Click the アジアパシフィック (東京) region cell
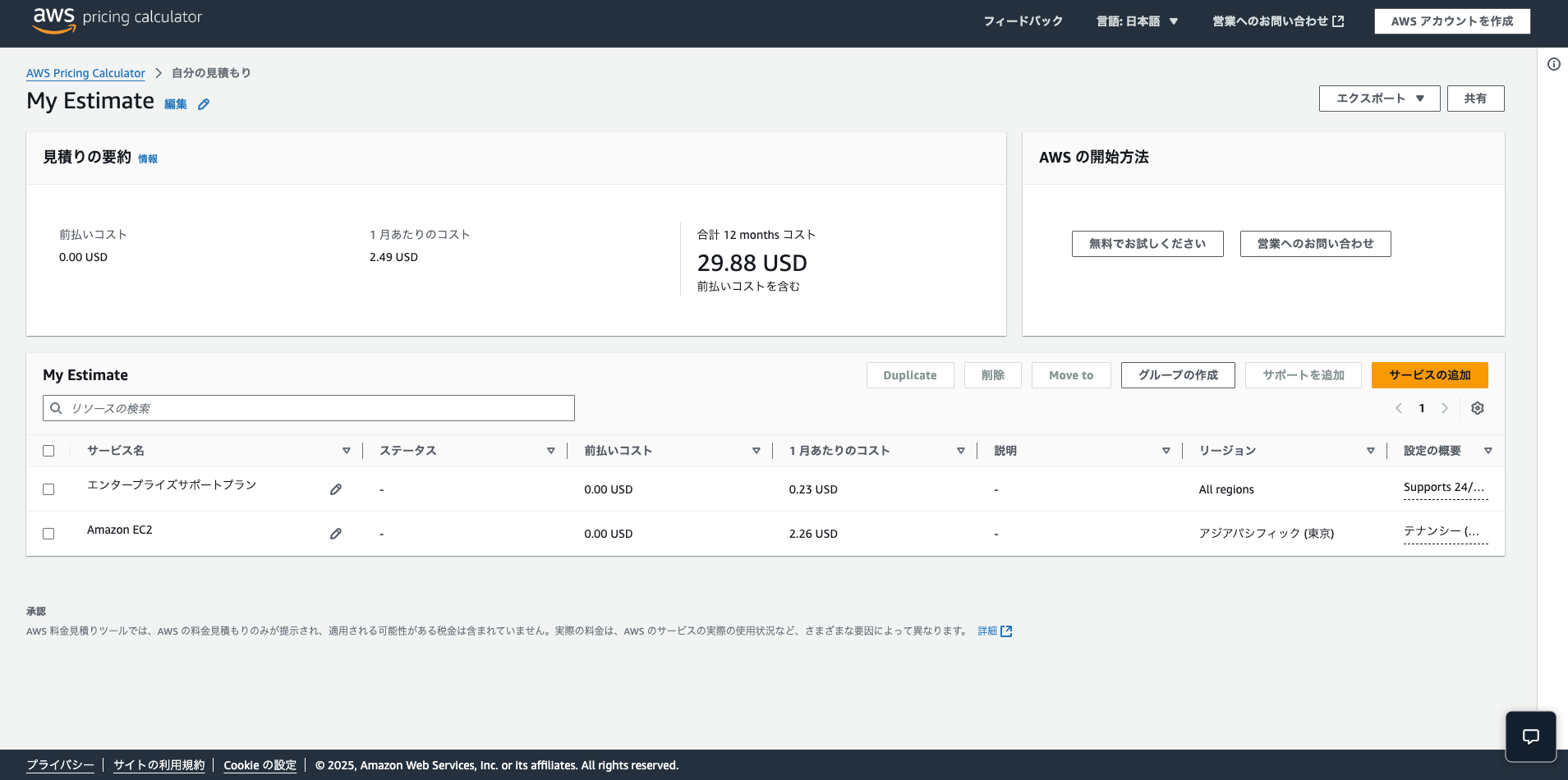The width and height of the screenshot is (1568, 780). (x=1266, y=534)
